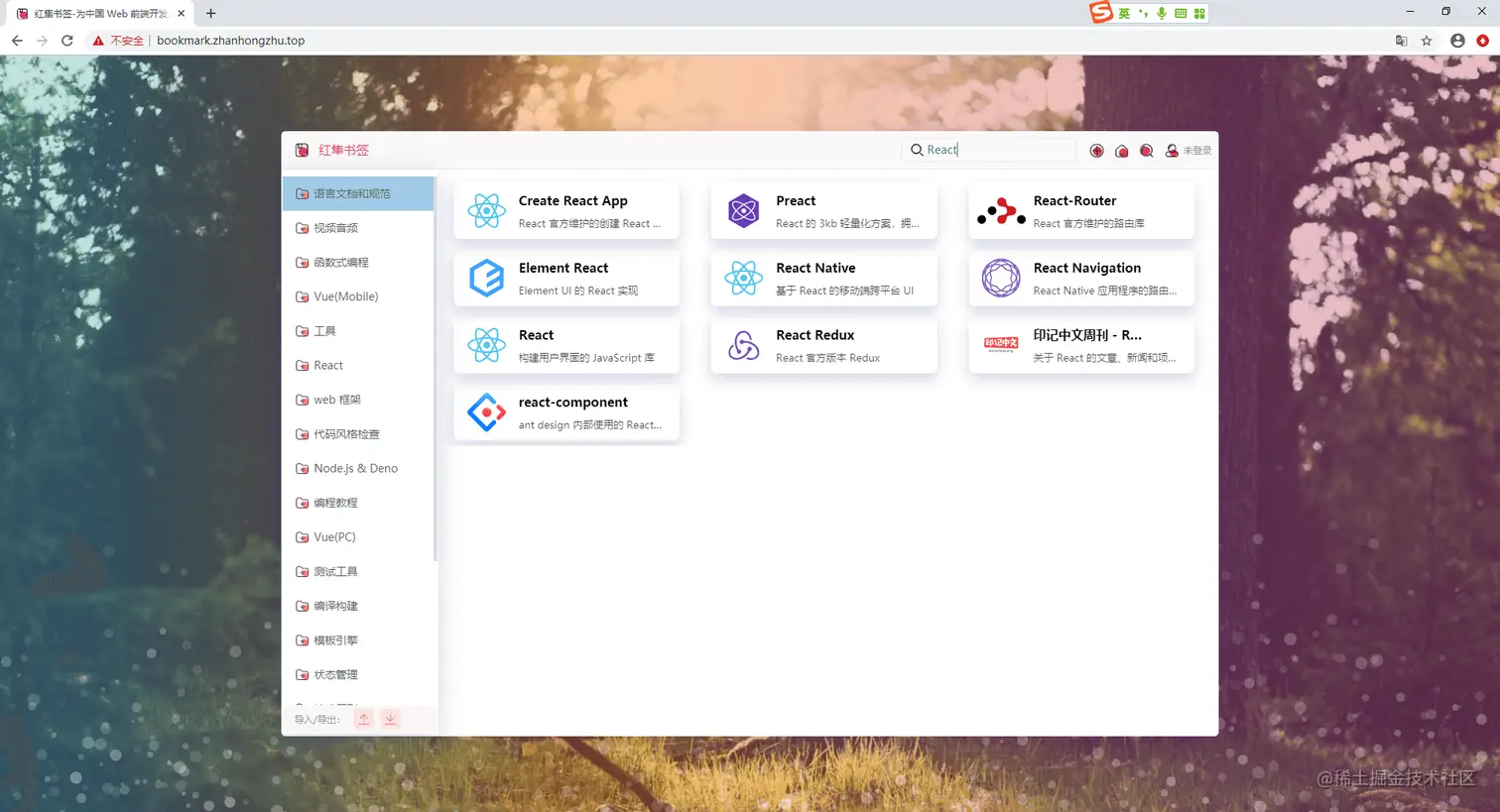This screenshot has height=812, width=1500.
Task: Click the 未登录 login link
Action: click(1197, 151)
